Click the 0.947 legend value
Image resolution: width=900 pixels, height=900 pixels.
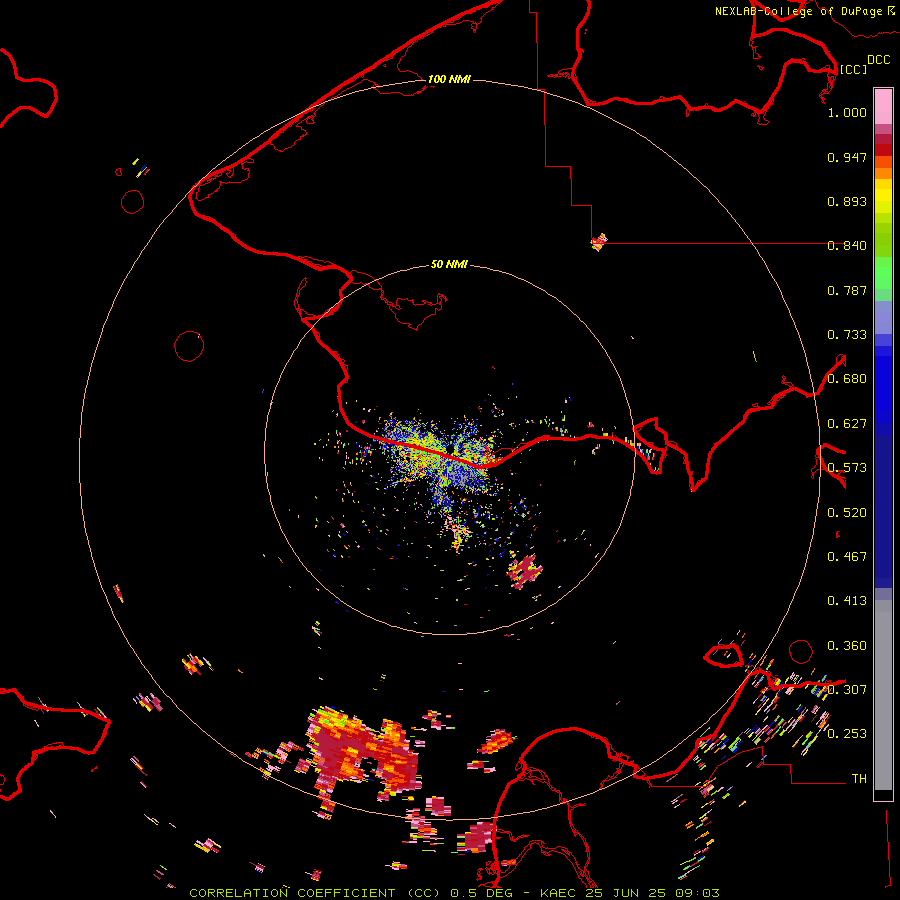[x=847, y=157]
